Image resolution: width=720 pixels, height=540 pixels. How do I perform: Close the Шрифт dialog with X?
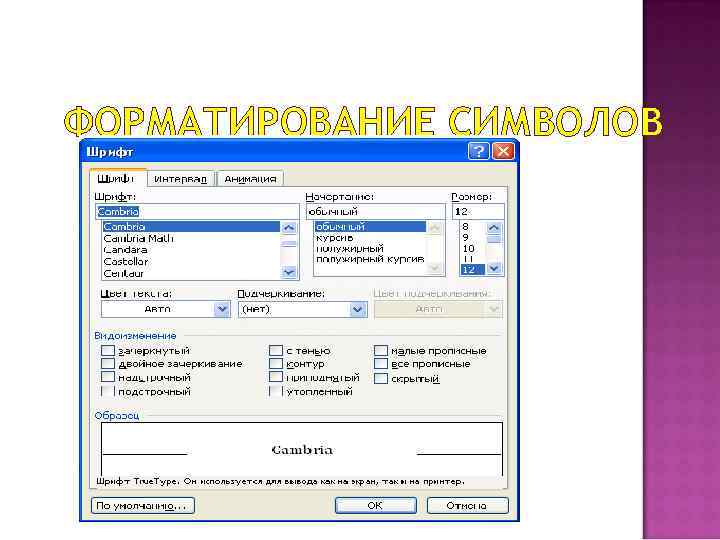click(x=503, y=151)
